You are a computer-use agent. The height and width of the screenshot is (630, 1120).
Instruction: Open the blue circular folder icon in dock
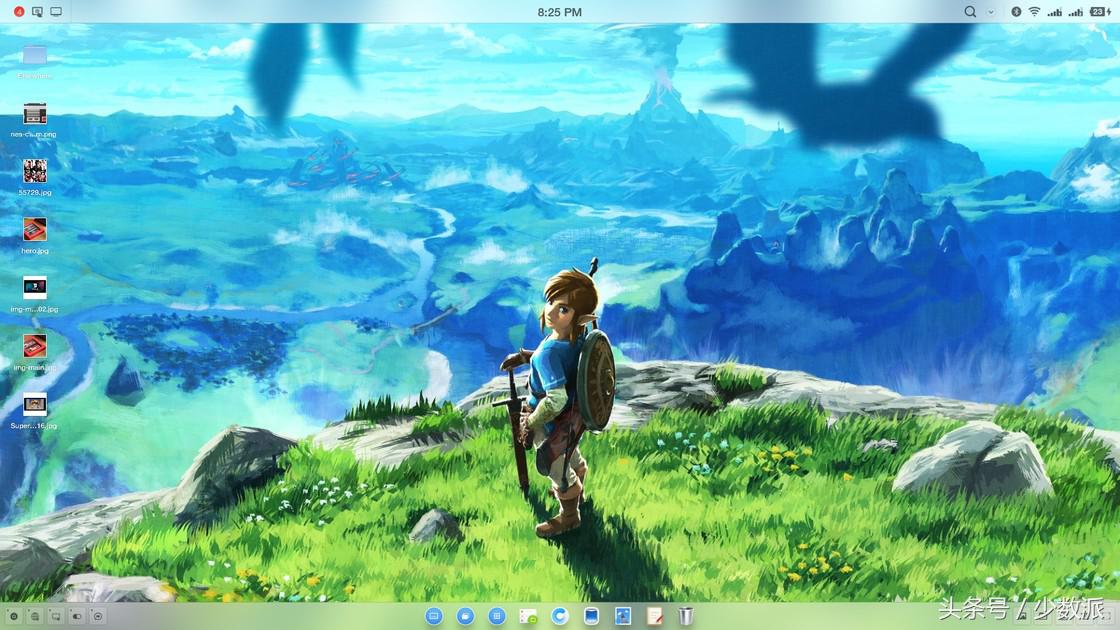(x=465, y=616)
